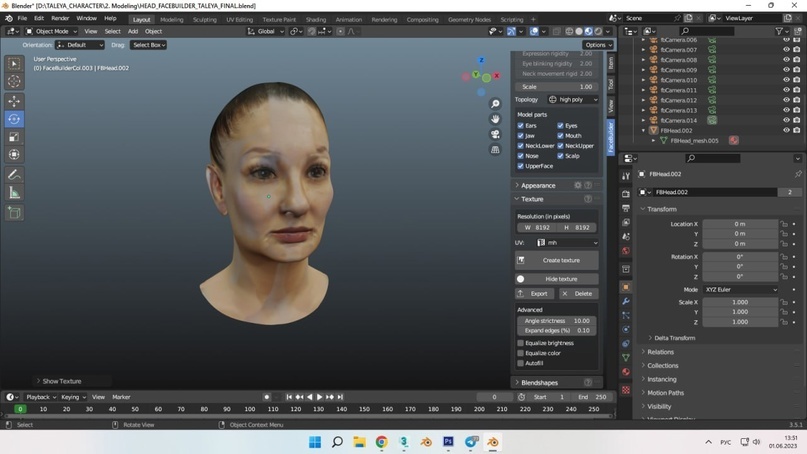Screen dimensions: 807x454
Task: Click the viewport zoom magnifier icon
Action: click(x=495, y=104)
